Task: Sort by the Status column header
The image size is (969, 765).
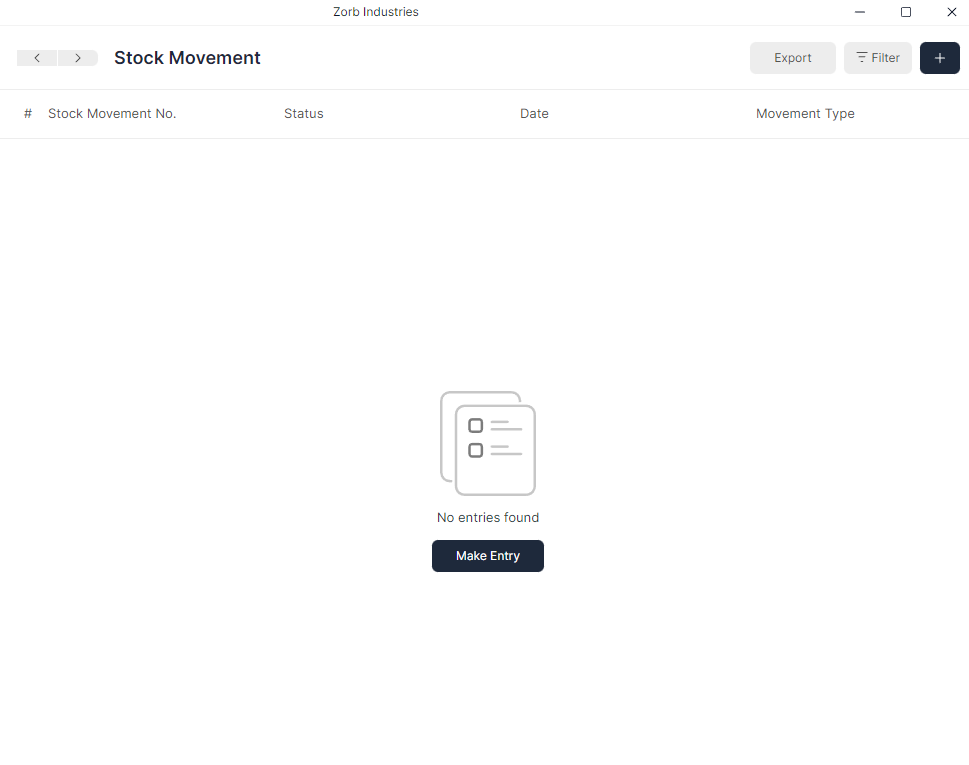Action: pos(303,113)
